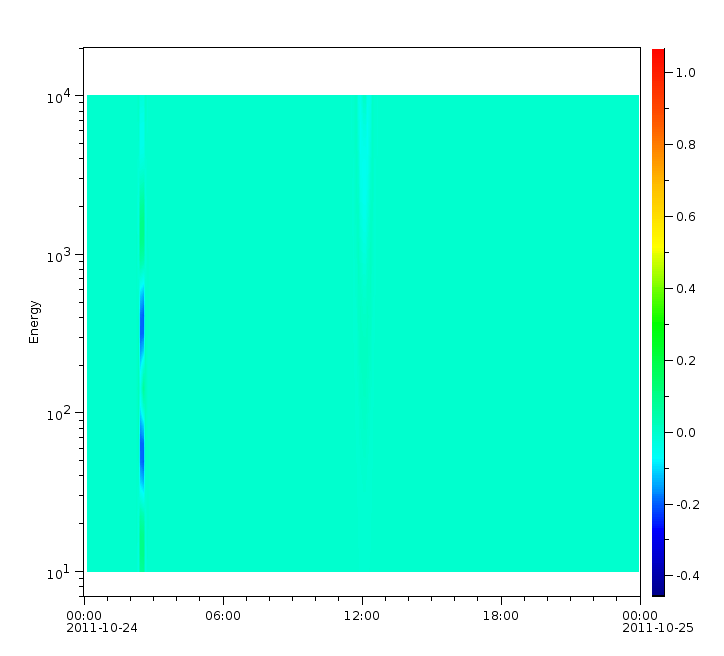The height and width of the screenshot is (656, 724).
Task: Click the 12:00 time axis label
Action: (361, 616)
